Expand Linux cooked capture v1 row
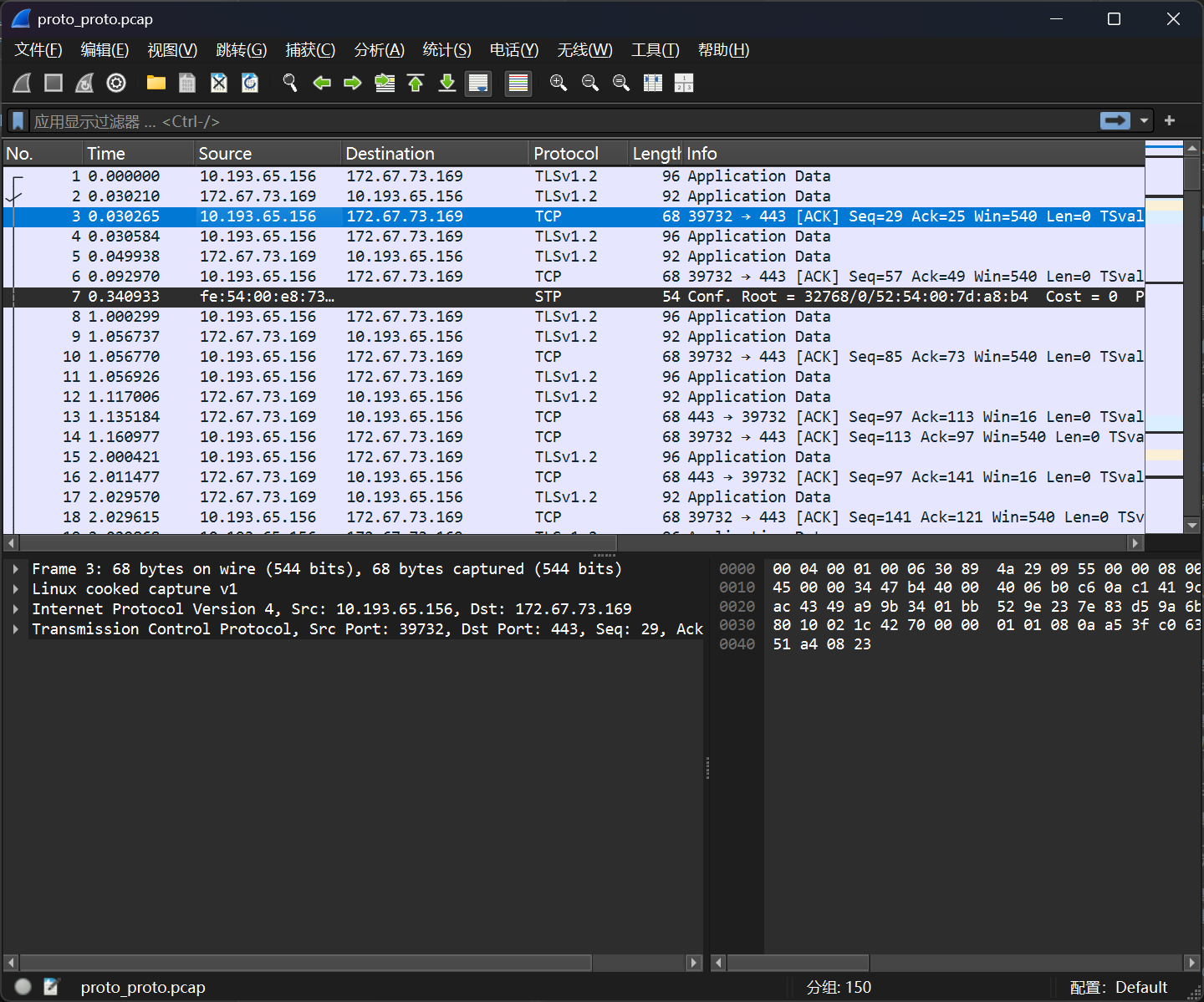This screenshot has height=1002, width=1204. click(16, 589)
